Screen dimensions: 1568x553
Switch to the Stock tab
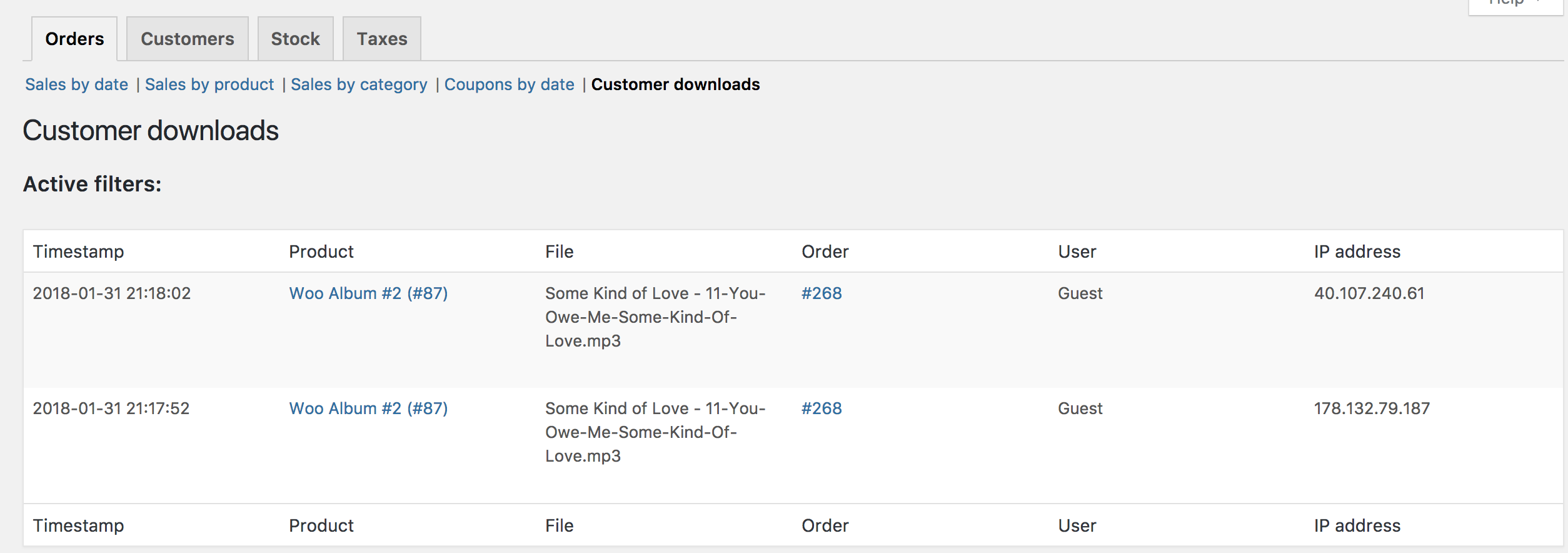point(296,38)
